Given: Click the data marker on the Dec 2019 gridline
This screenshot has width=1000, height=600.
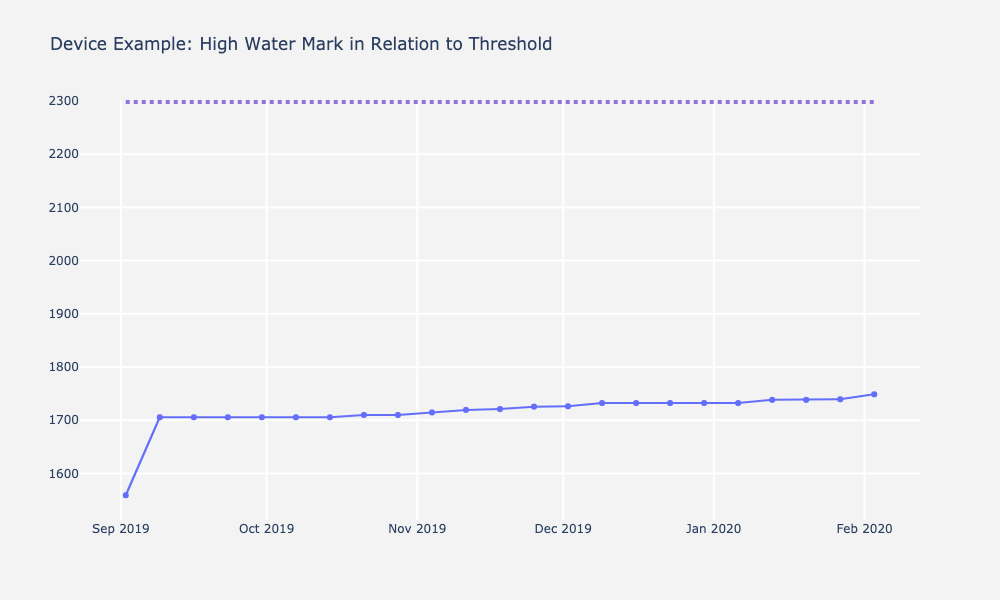Looking at the screenshot, I should coord(568,406).
